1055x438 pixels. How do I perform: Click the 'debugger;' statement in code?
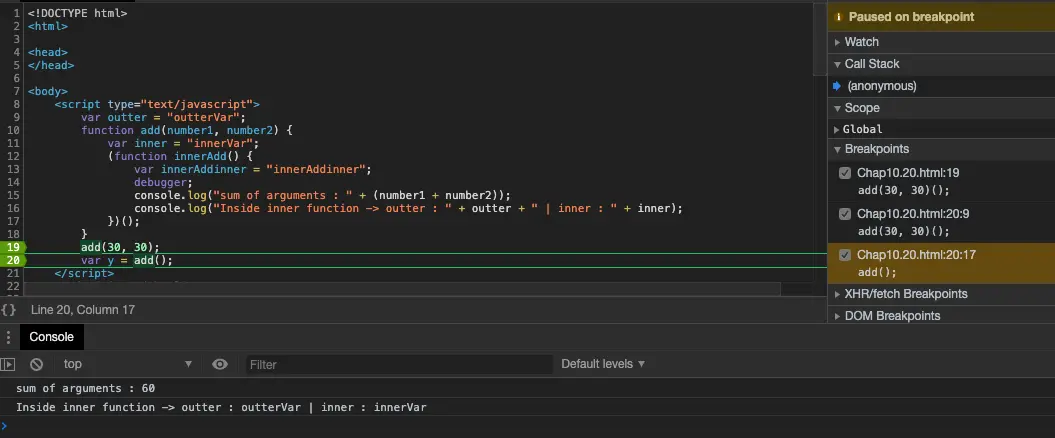[163, 182]
